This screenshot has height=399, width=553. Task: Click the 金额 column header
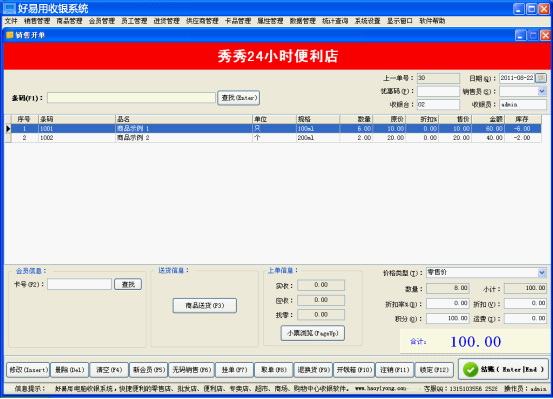488,119
